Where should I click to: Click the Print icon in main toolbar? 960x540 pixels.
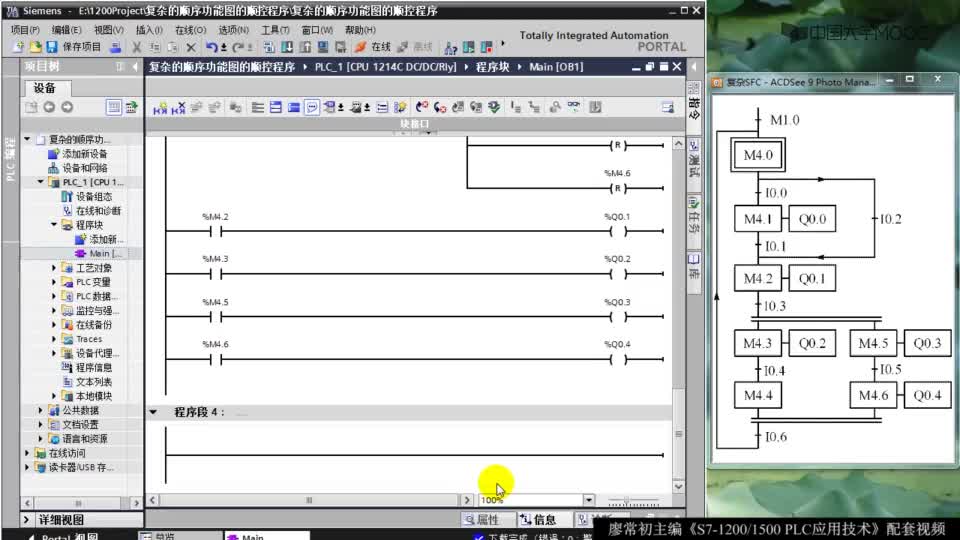click(x=114, y=47)
